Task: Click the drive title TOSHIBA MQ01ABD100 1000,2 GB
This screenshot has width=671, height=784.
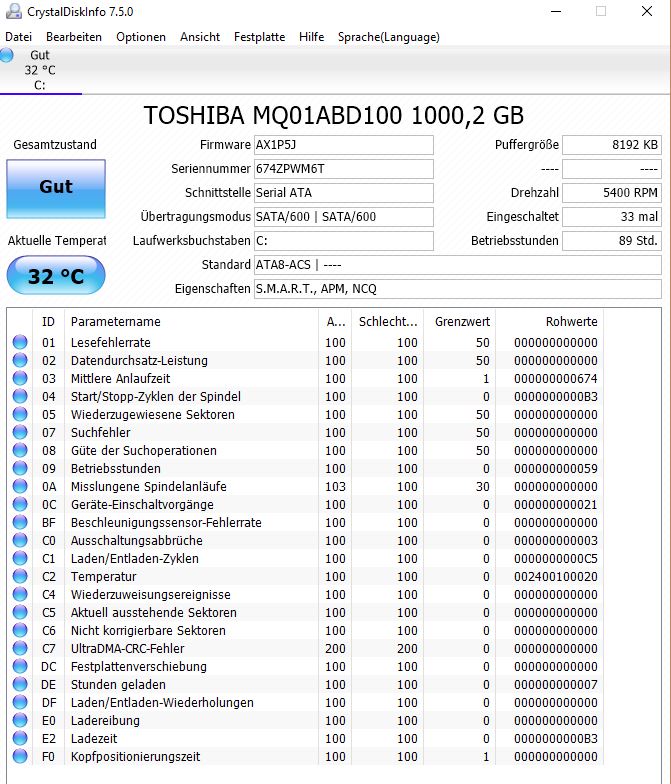Action: 334,116
